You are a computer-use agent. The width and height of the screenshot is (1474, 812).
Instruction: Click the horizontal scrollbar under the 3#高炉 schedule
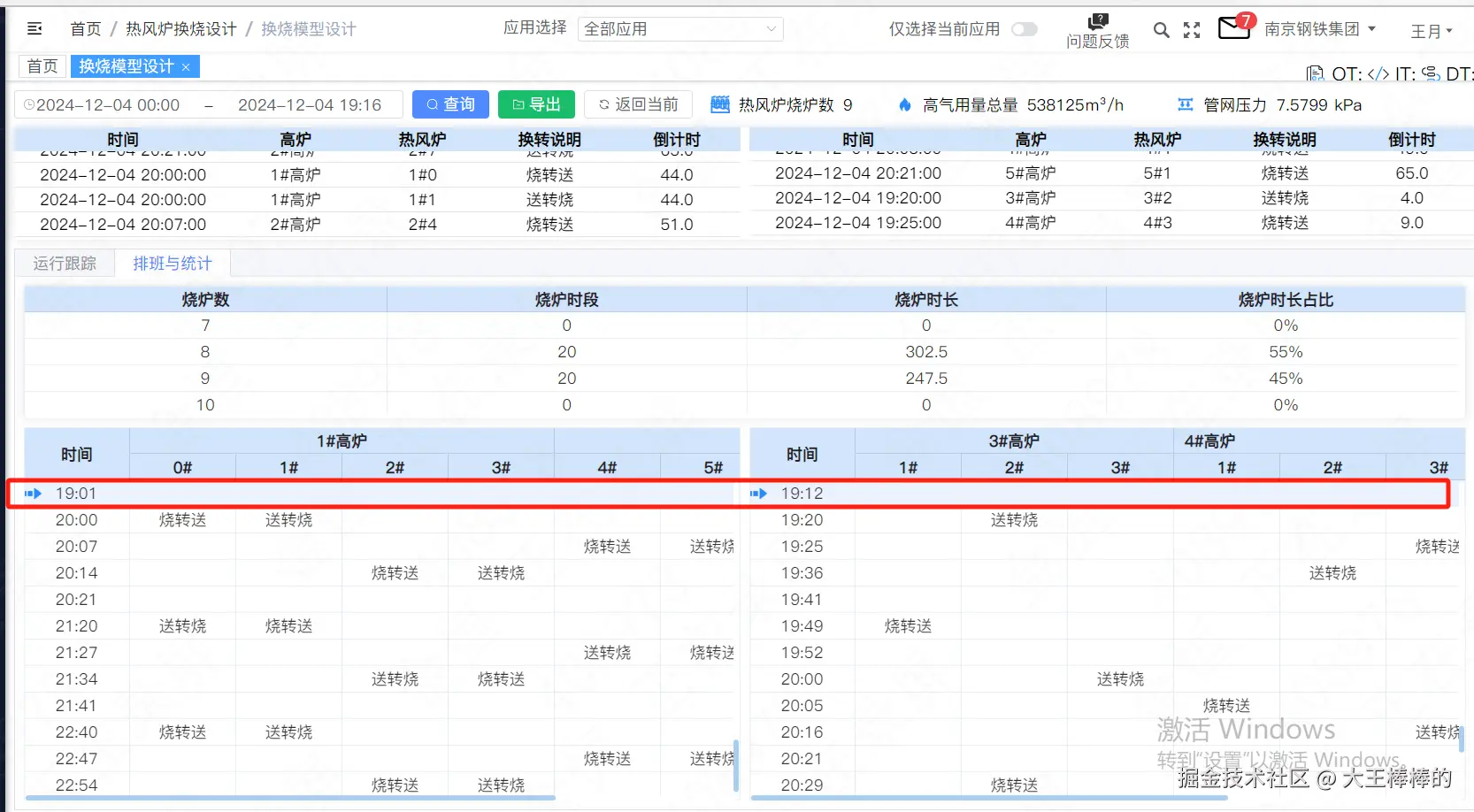tap(989, 798)
